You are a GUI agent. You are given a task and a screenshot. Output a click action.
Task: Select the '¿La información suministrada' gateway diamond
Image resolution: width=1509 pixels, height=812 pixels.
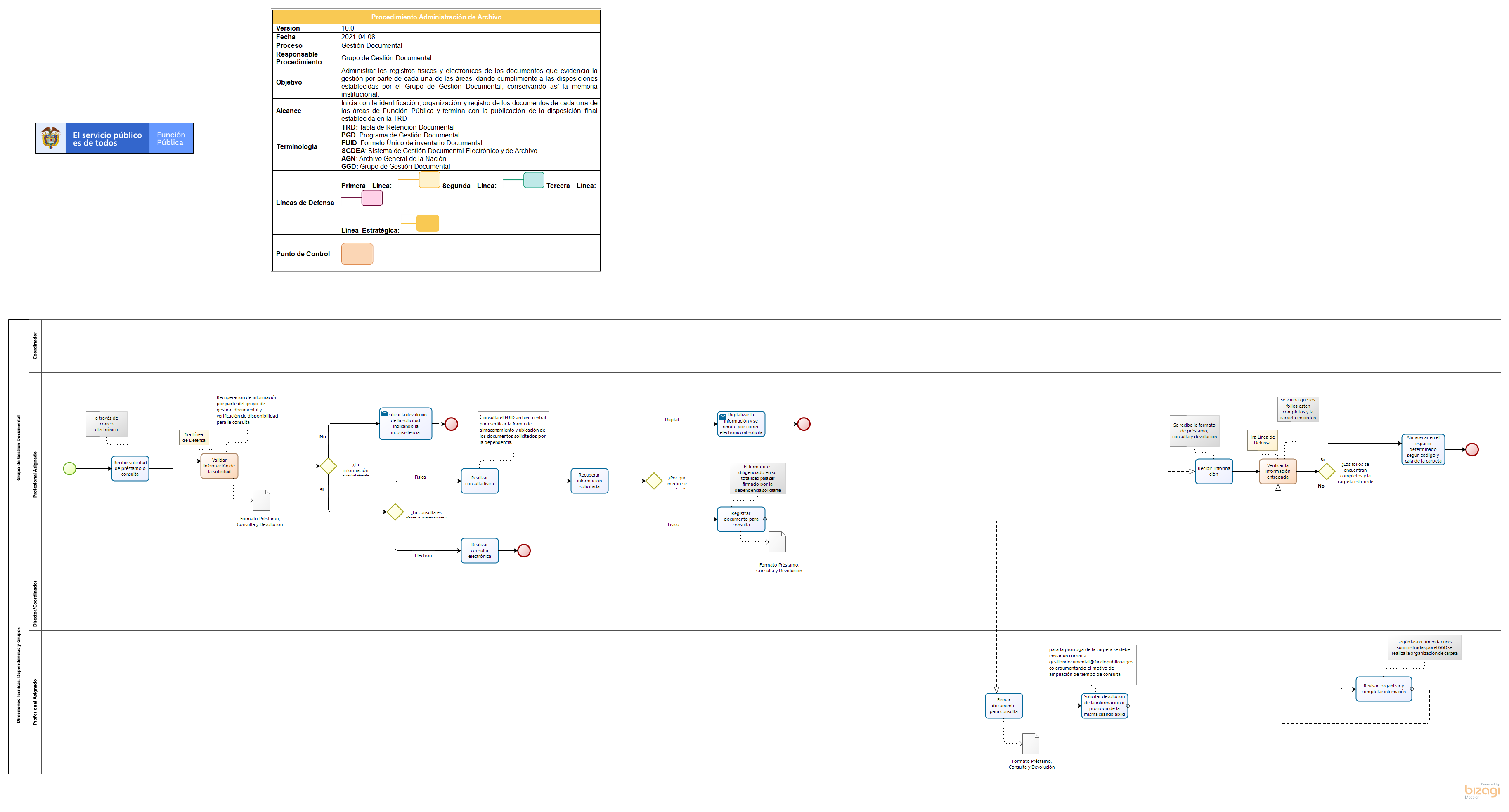click(x=328, y=466)
